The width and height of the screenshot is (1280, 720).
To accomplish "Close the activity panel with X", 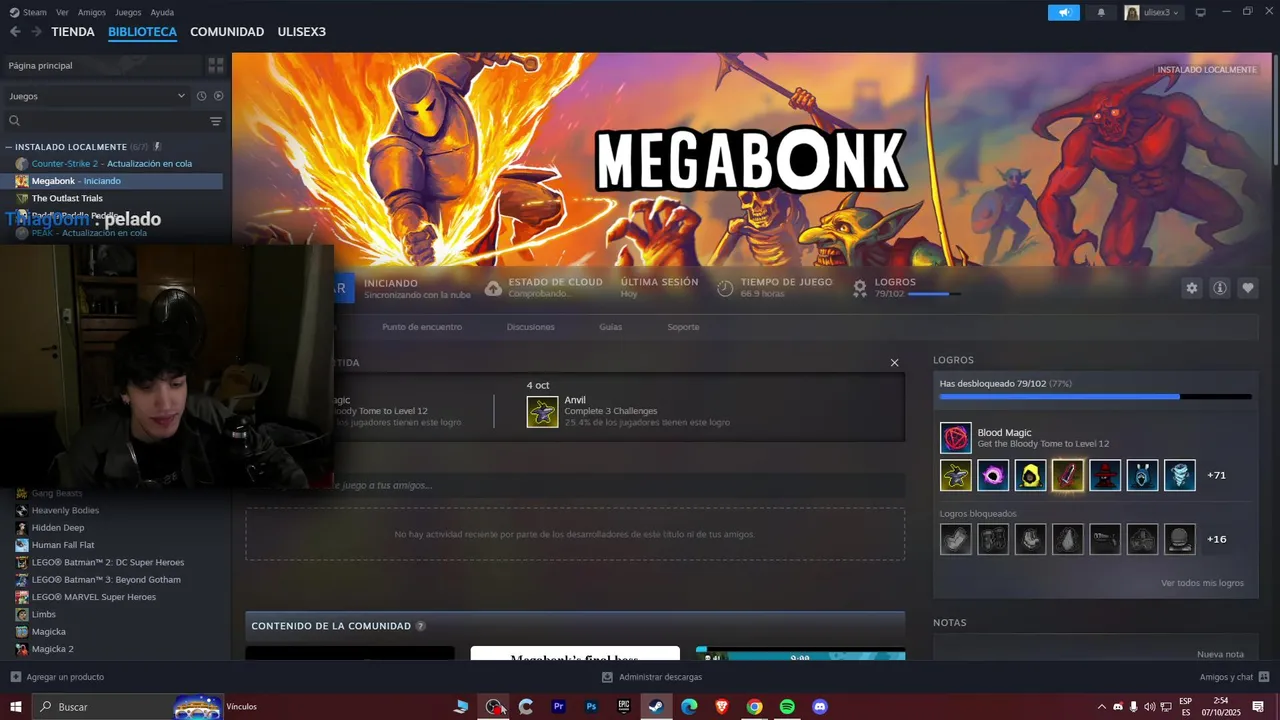I will 894,363.
